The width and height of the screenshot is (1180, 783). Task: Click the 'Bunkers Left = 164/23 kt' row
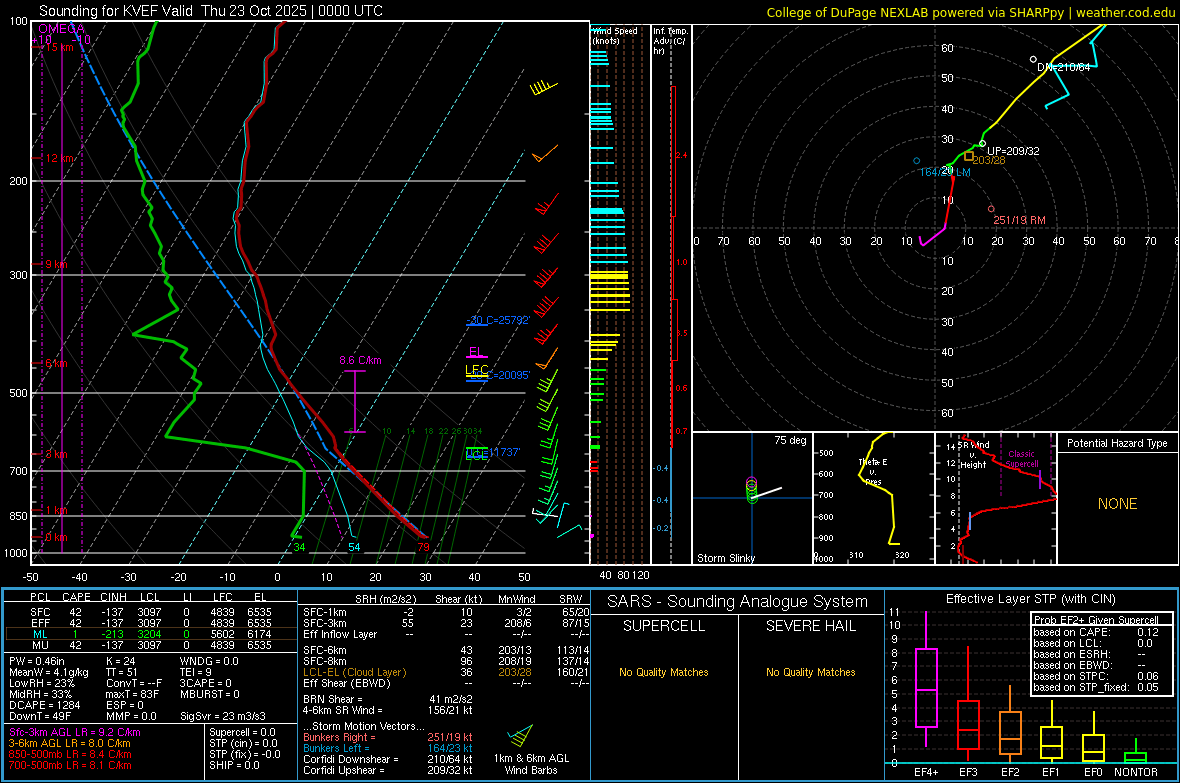point(388,748)
